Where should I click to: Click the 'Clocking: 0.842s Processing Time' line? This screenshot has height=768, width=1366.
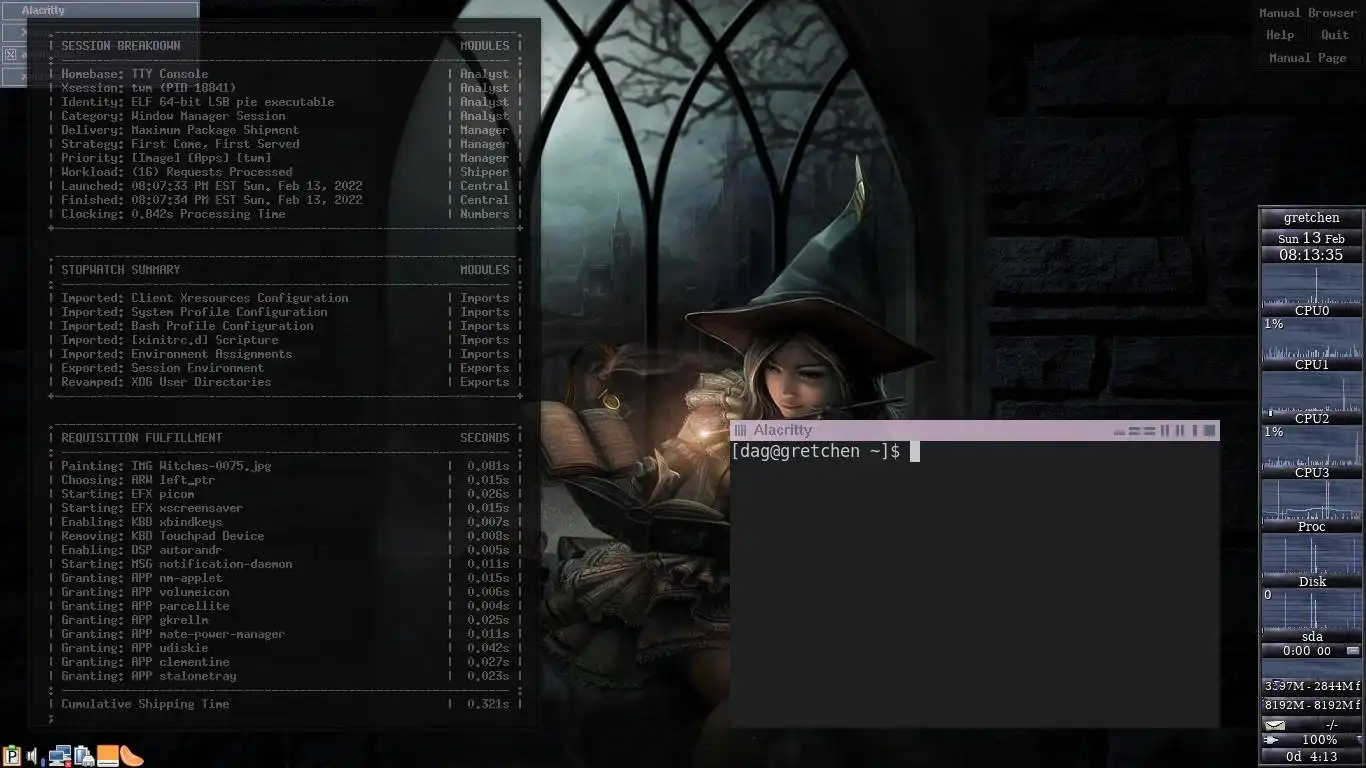pyautogui.click(x=173, y=214)
